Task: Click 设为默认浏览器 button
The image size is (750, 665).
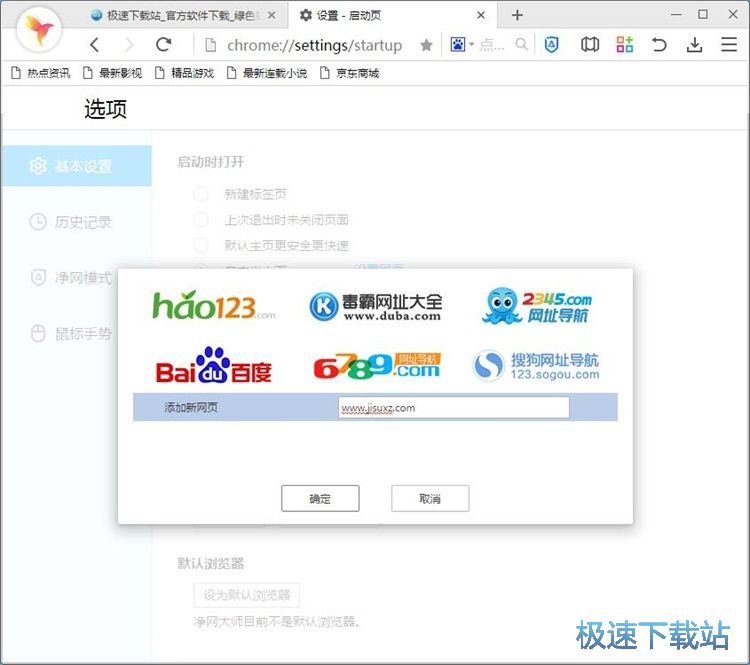Action: click(x=247, y=595)
